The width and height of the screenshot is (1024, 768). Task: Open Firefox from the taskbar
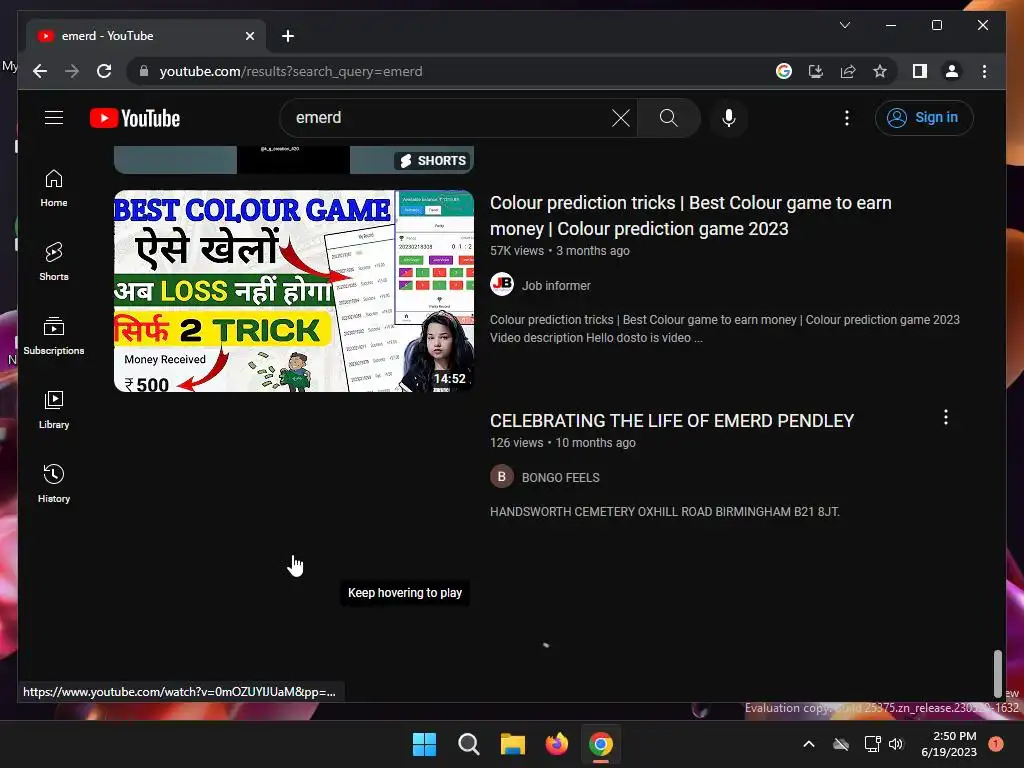coord(556,744)
